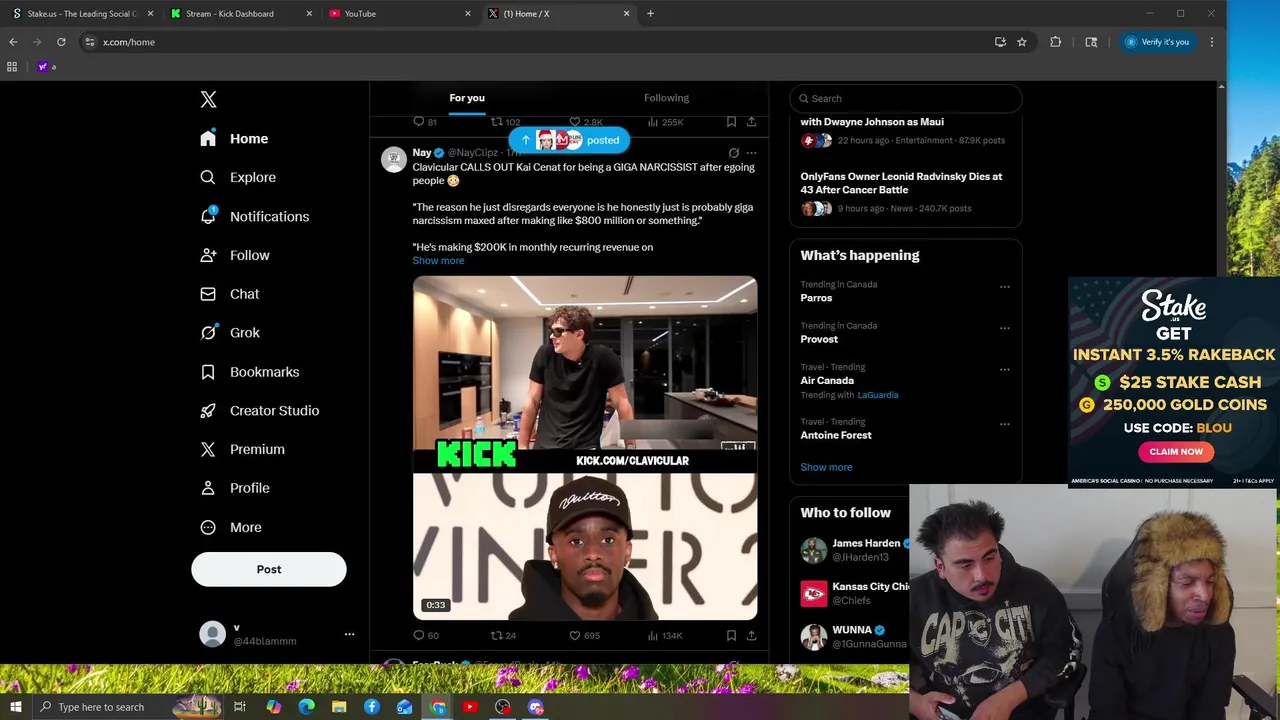Show more trends under What's happening
This screenshot has height=720, width=1280.
pyautogui.click(x=826, y=467)
